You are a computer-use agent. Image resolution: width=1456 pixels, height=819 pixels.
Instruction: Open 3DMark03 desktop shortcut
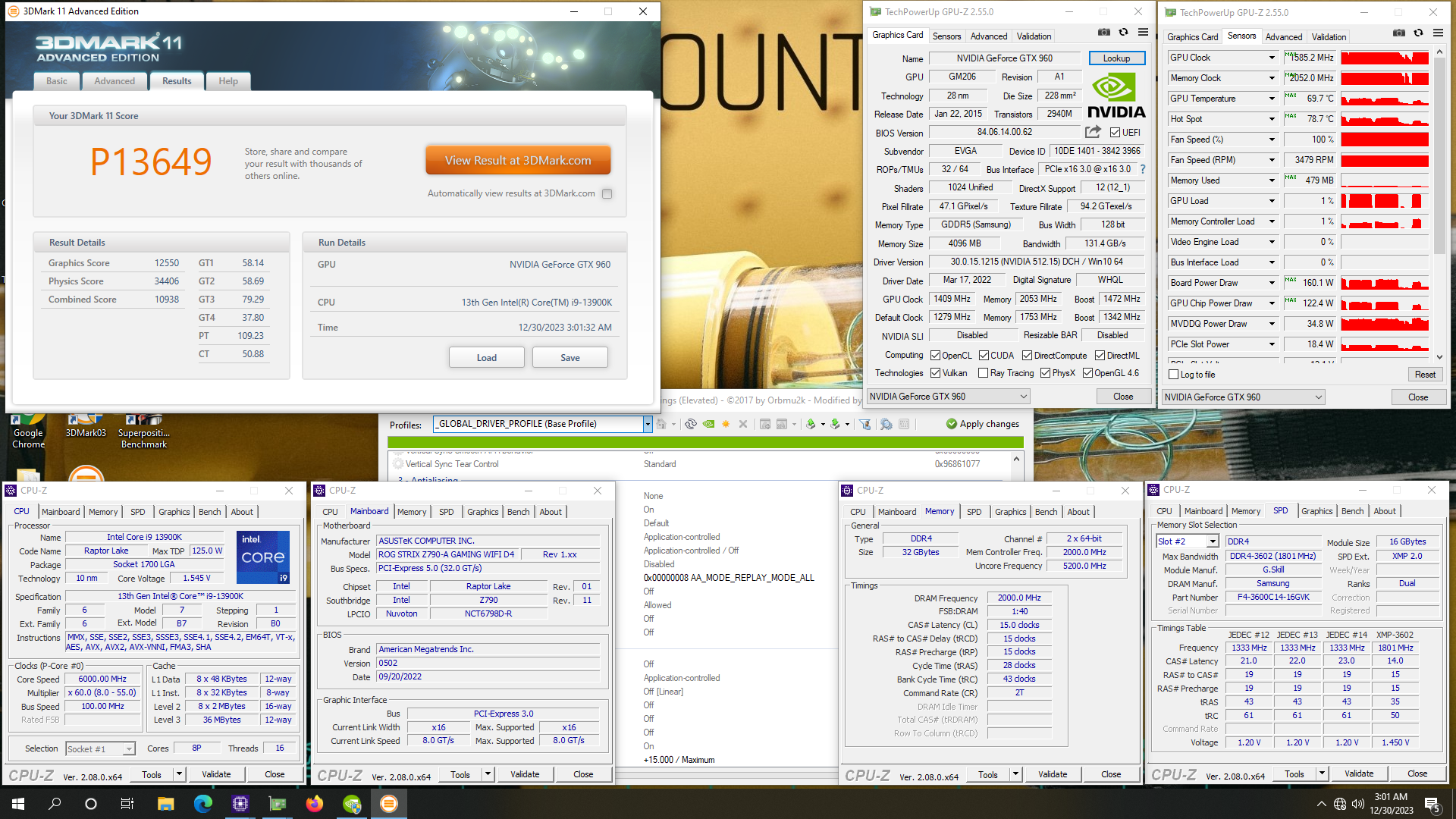click(86, 427)
